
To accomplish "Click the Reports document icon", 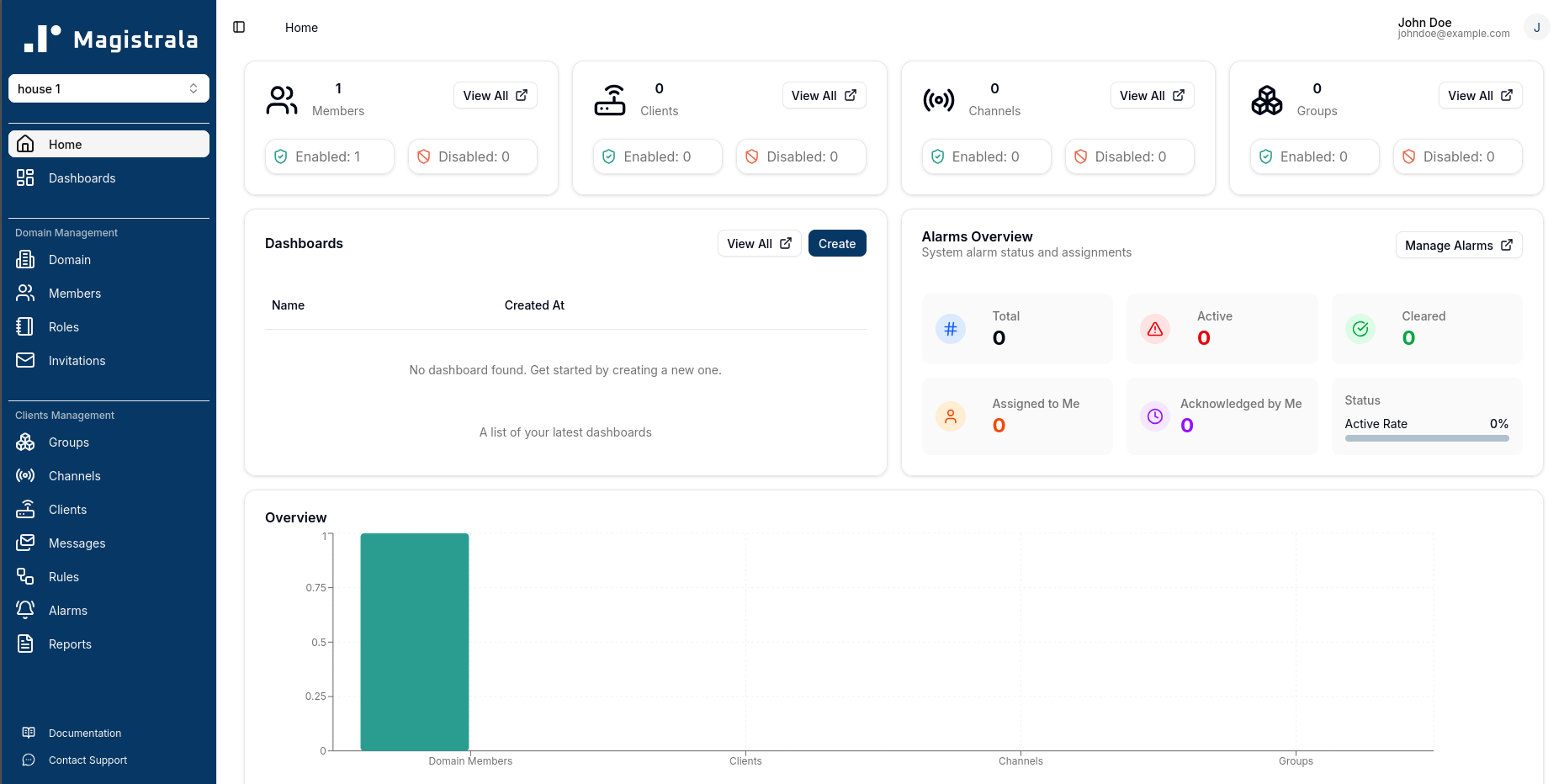I will click(25, 644).
